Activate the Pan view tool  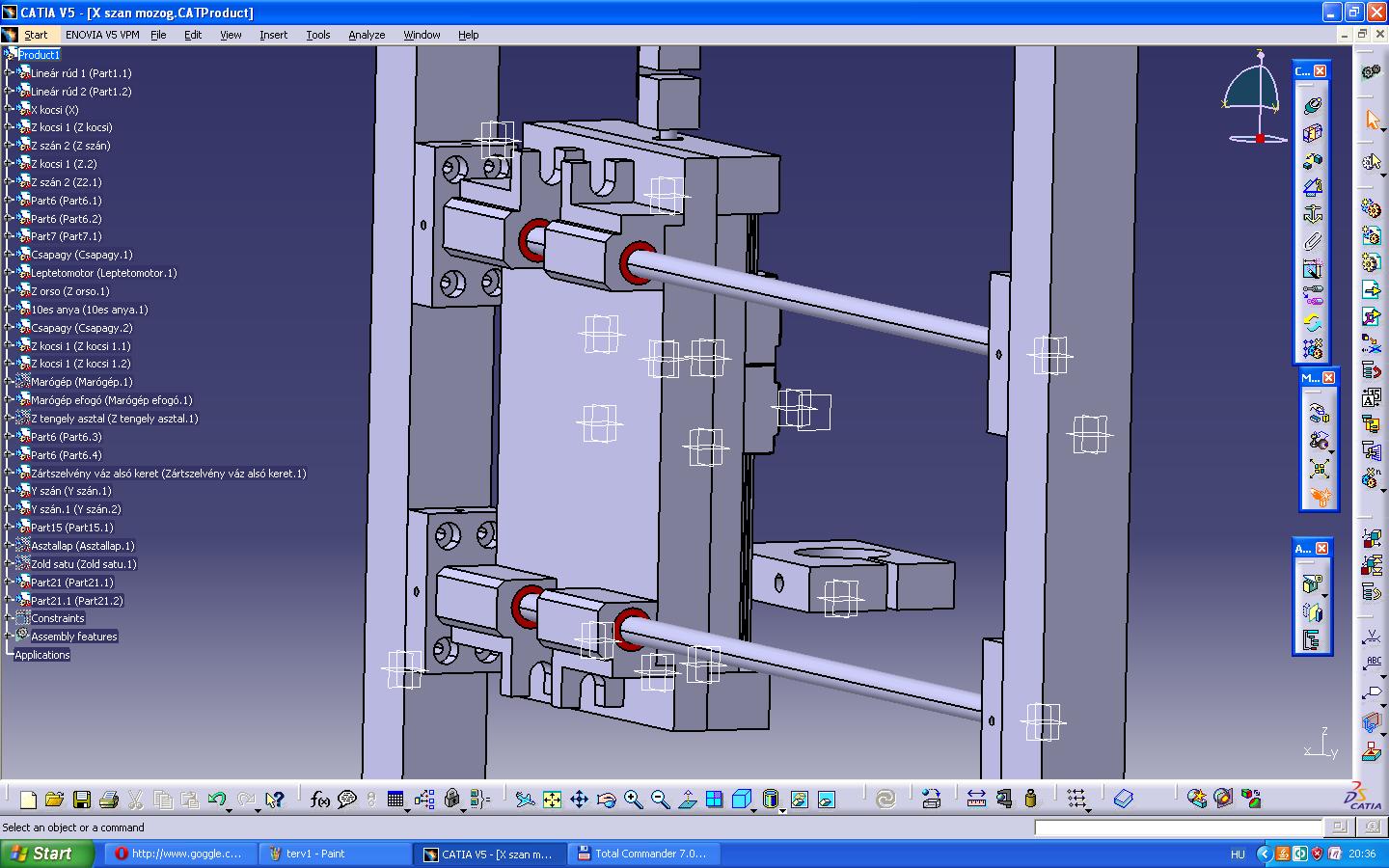[x=579, y=800]
